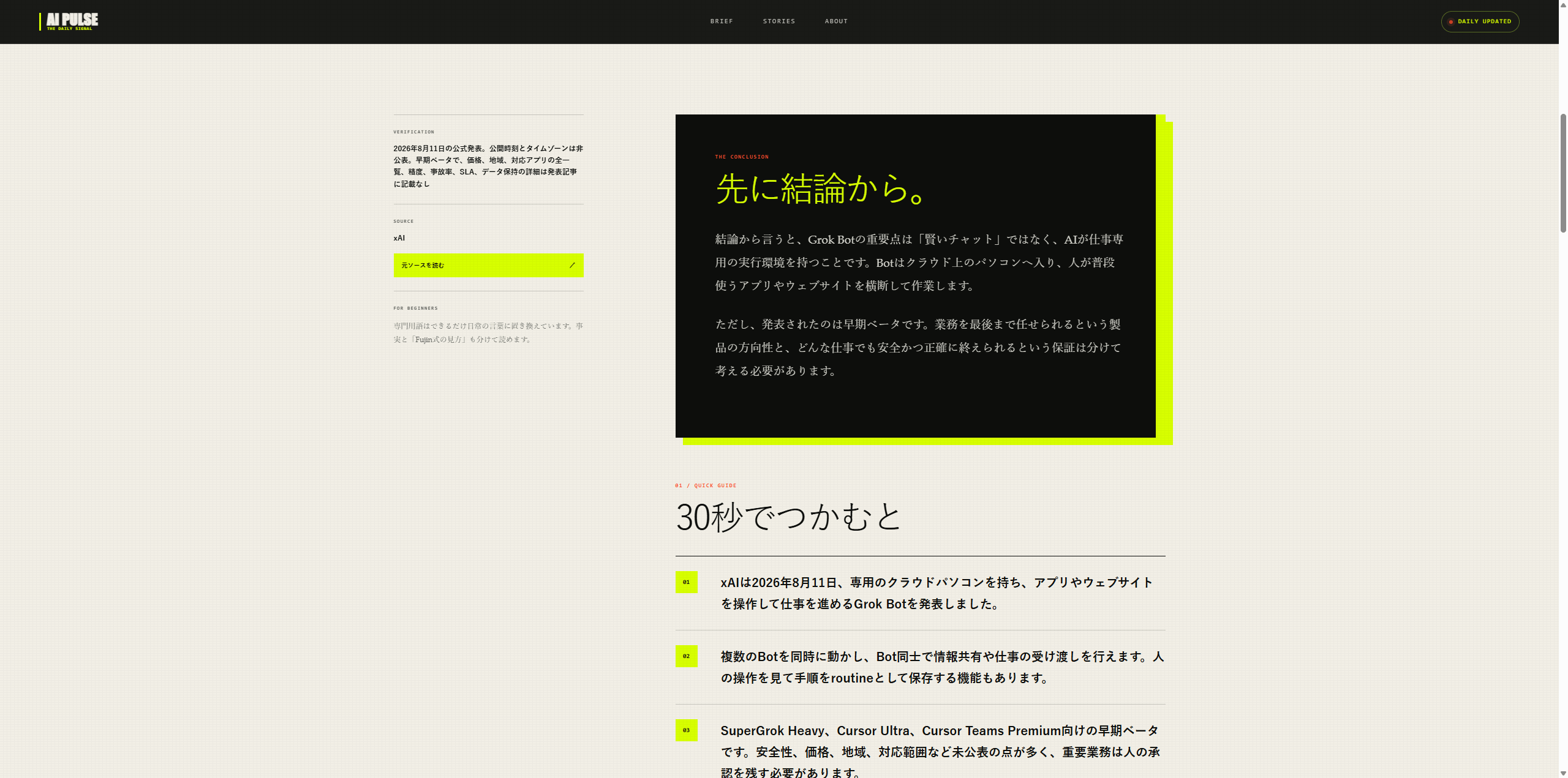Open the ABOUT nav item
This screenshot has width=1568, height=778.
(x=836, y=21)
